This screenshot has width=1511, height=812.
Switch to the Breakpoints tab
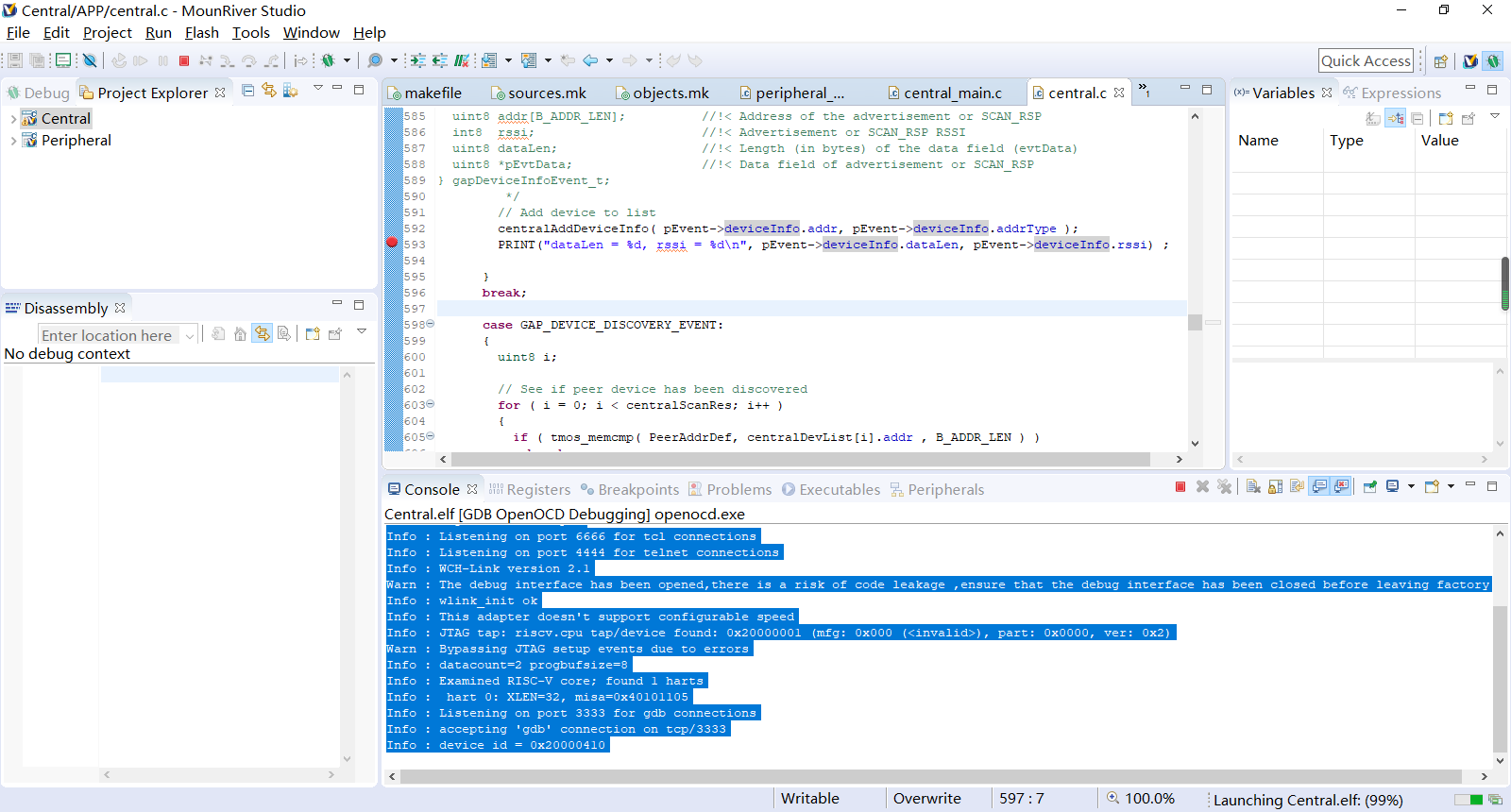tap(629, 489)
